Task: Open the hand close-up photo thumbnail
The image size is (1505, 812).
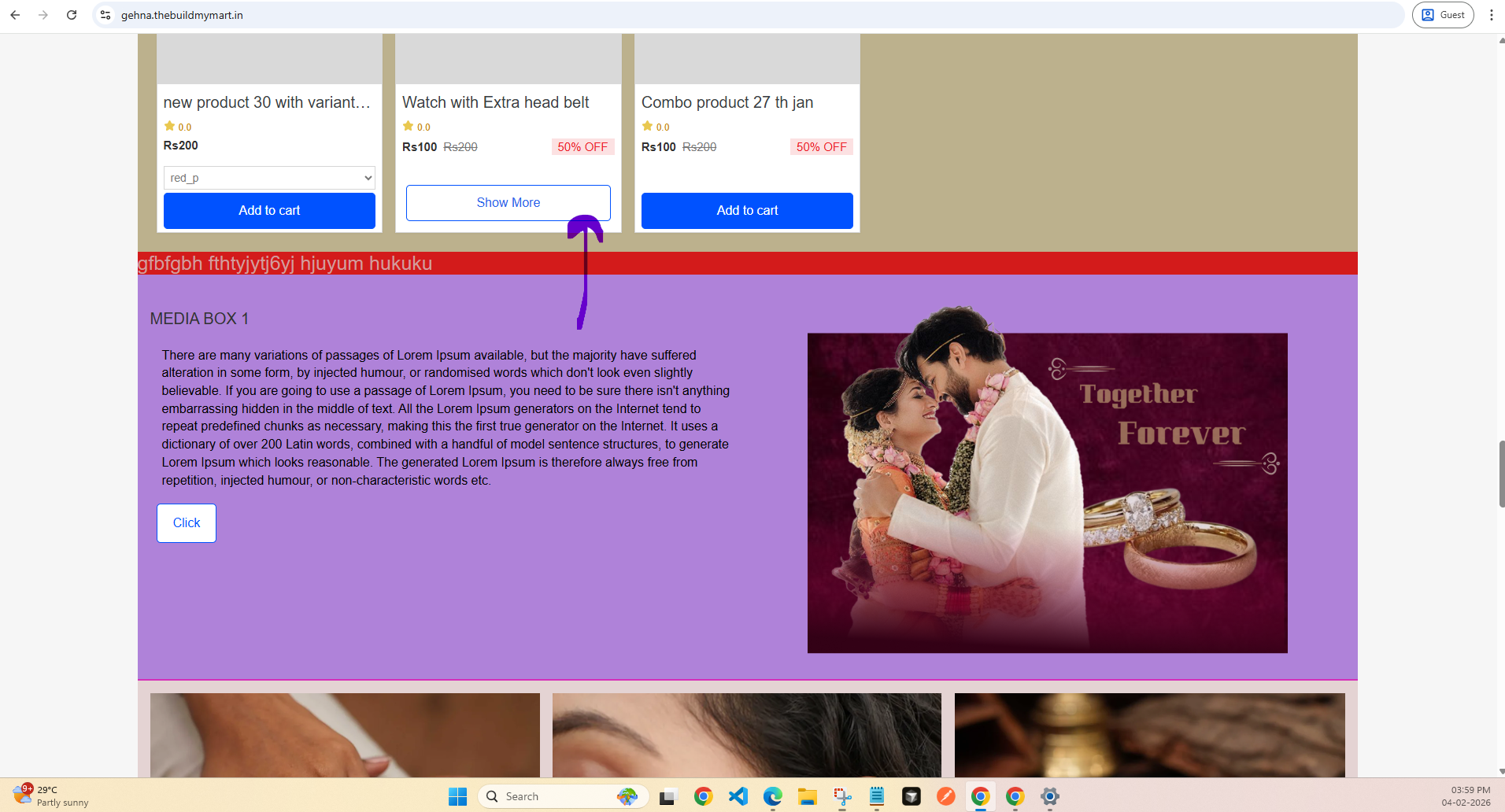Action: [345, 735]
